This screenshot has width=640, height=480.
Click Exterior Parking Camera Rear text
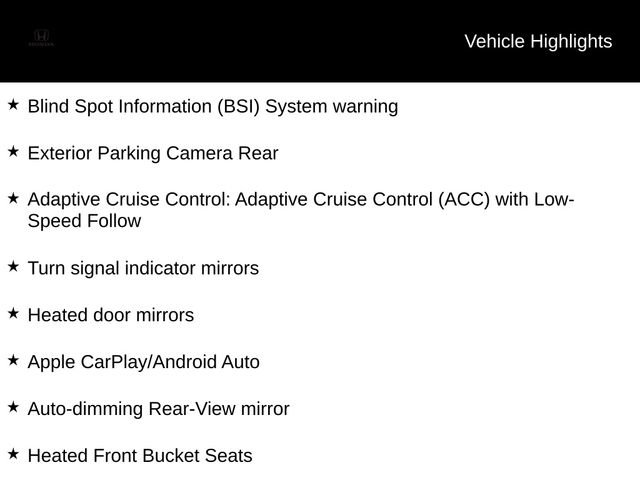point(153,153)
